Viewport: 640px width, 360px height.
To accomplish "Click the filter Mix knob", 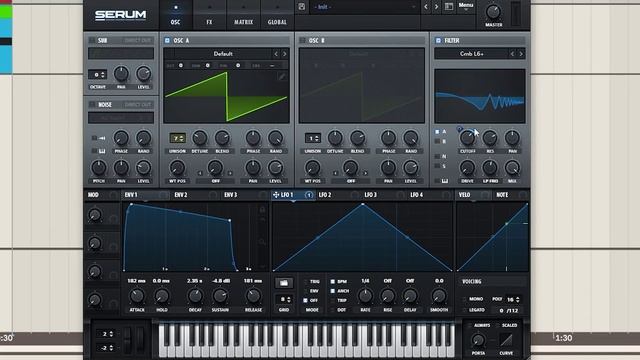I will pos(512,167).
